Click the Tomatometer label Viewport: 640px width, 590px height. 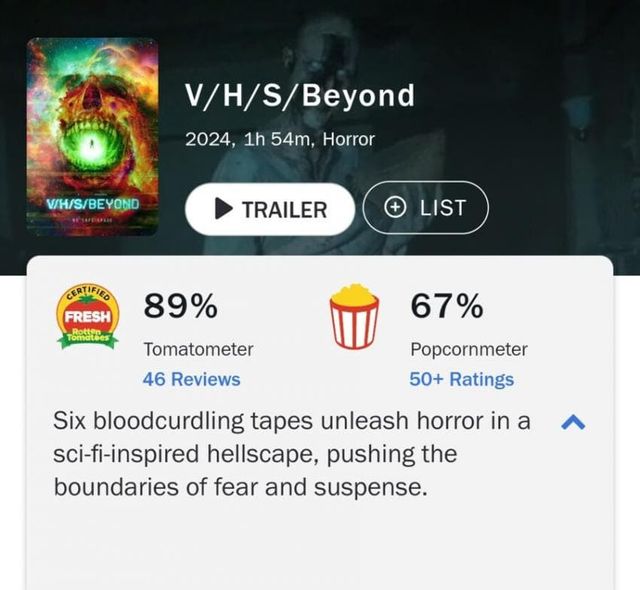click(x=198, y=349)
